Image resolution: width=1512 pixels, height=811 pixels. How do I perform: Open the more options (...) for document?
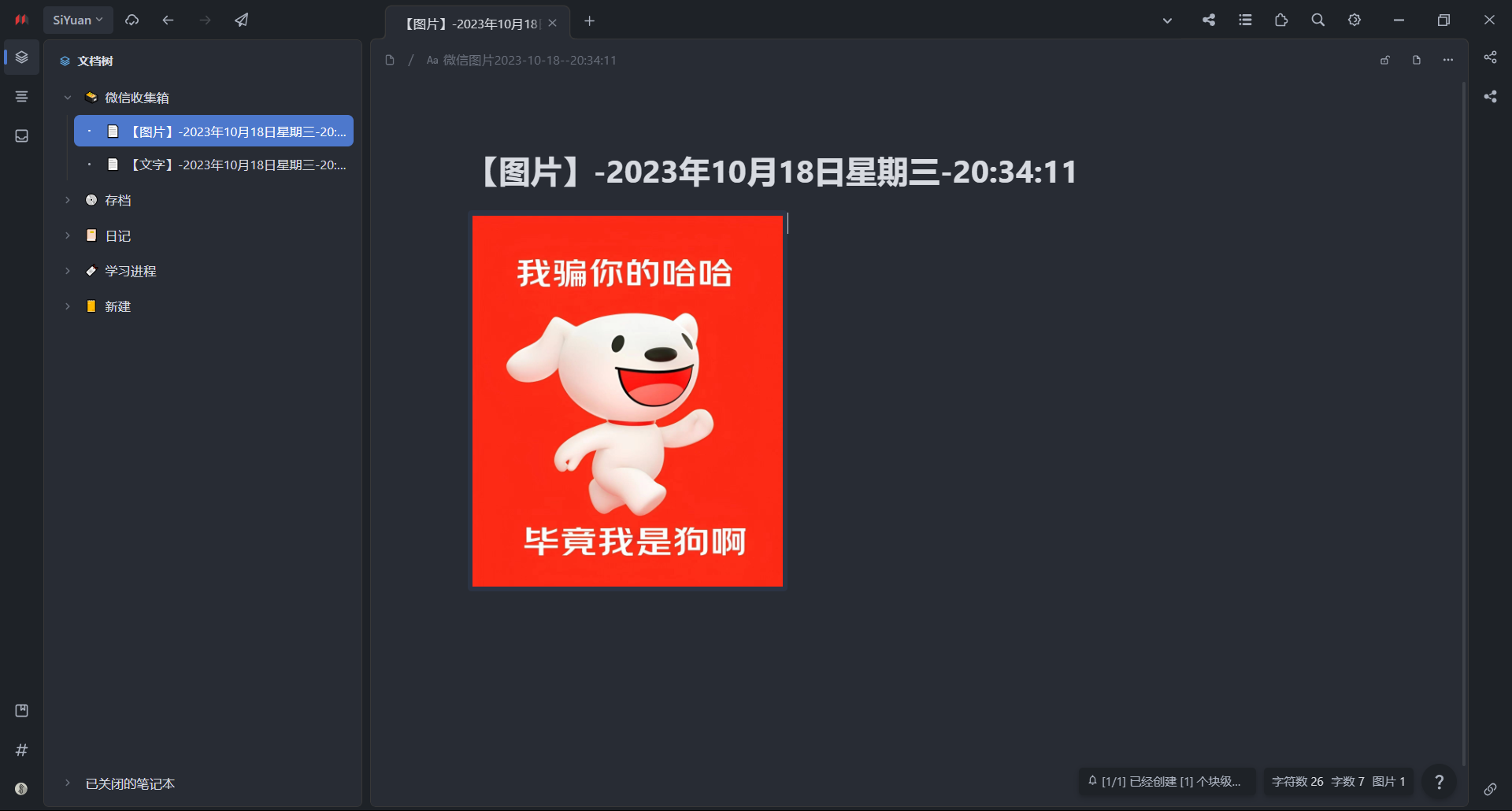pyautogui.click(x=1447, y=59)
